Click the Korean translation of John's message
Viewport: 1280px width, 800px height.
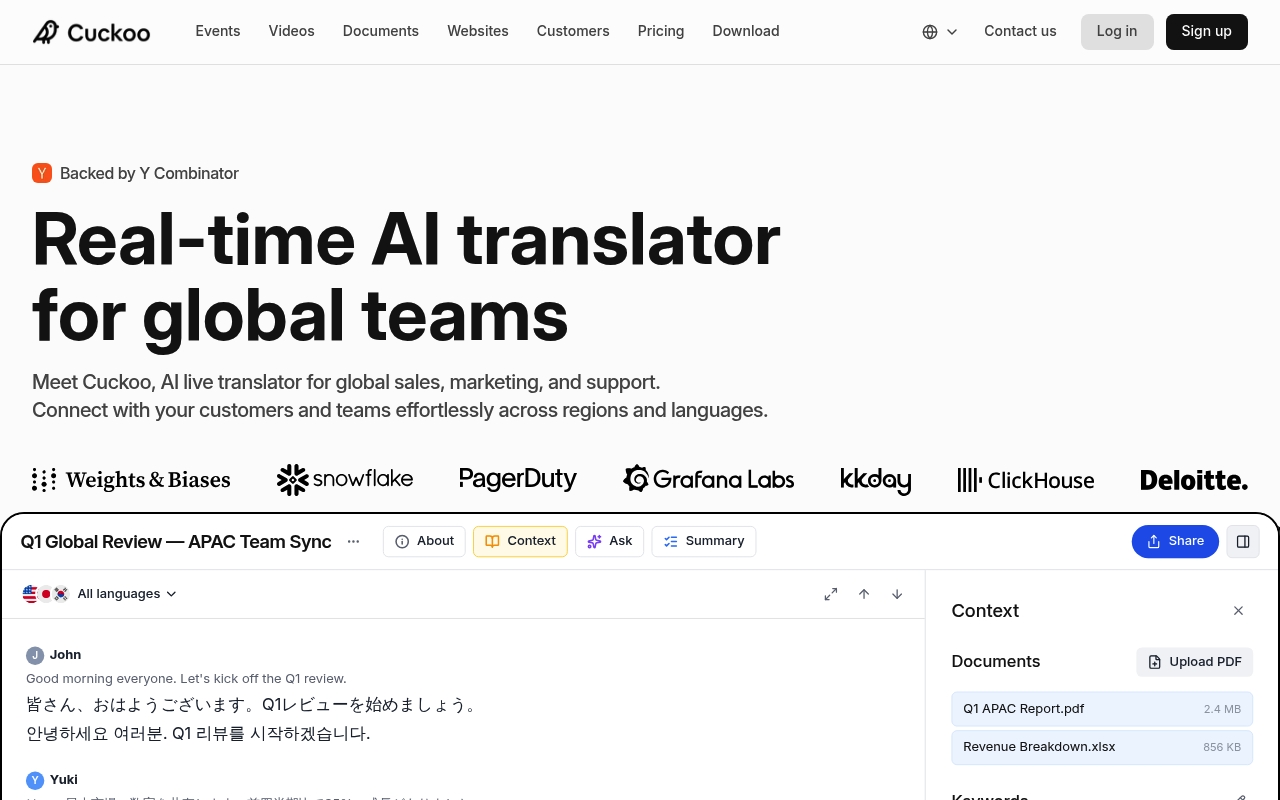pos(198,734)
